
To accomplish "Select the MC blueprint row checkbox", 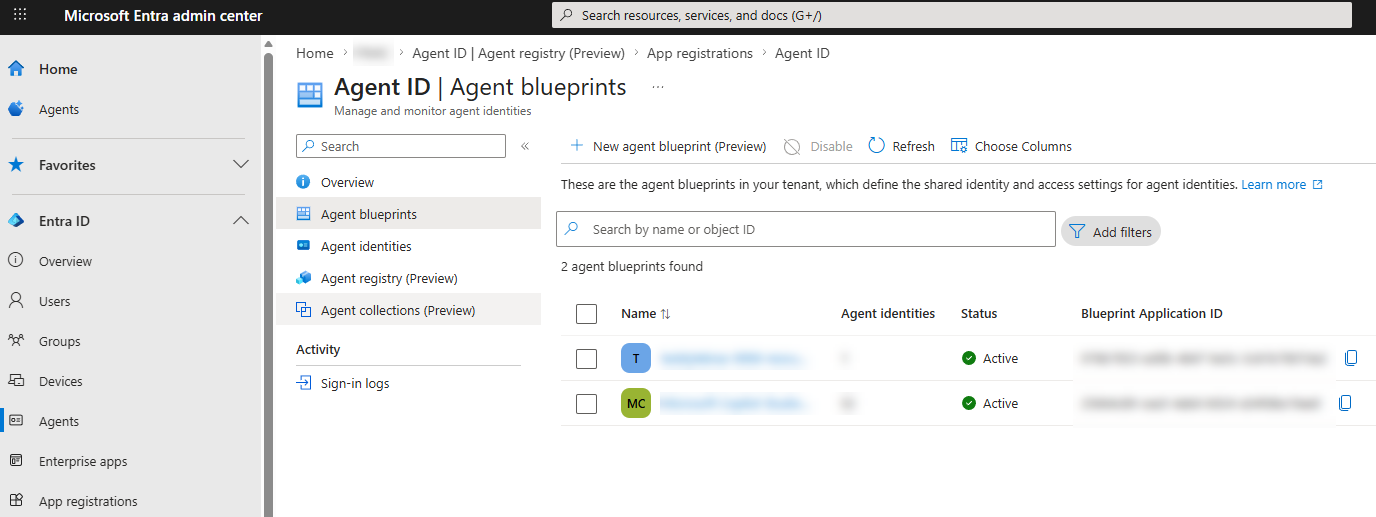I will point(587,403).
